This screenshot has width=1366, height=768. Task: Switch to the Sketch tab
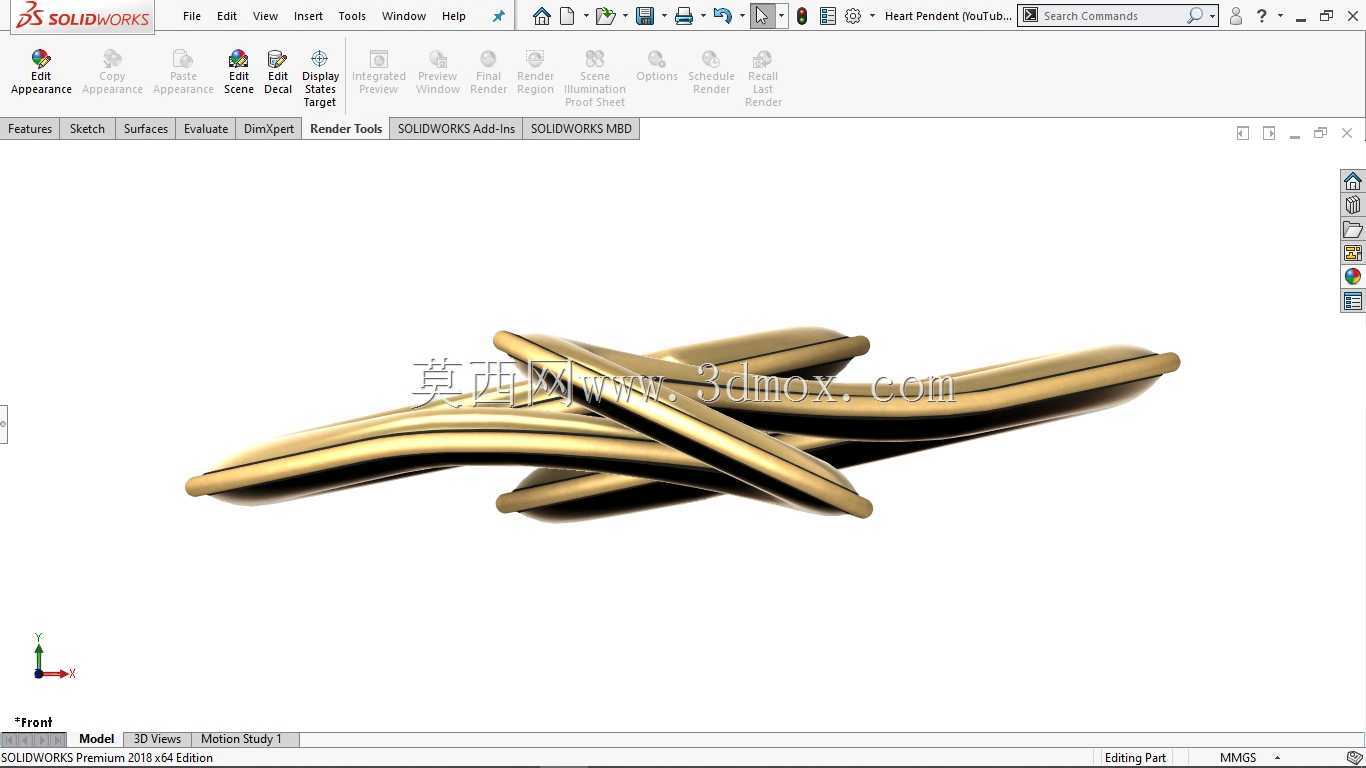pos(87,129)
